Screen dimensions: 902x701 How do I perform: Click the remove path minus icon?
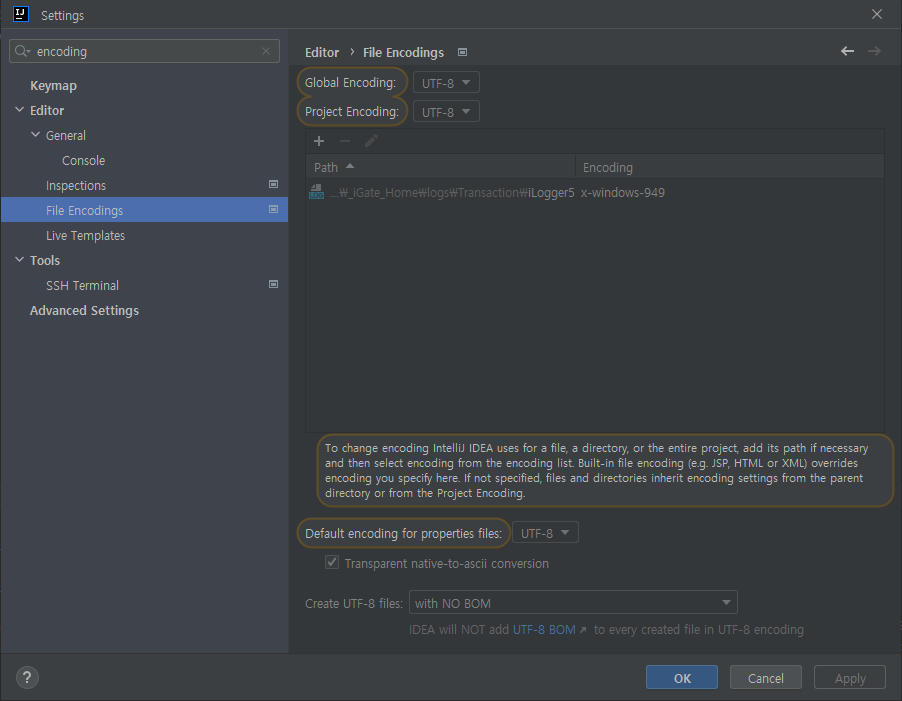345,141
